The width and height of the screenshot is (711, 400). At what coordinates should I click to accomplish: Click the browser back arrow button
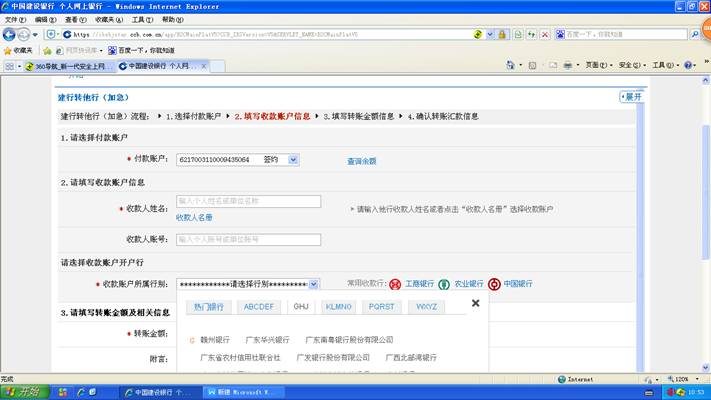point(10,34)
